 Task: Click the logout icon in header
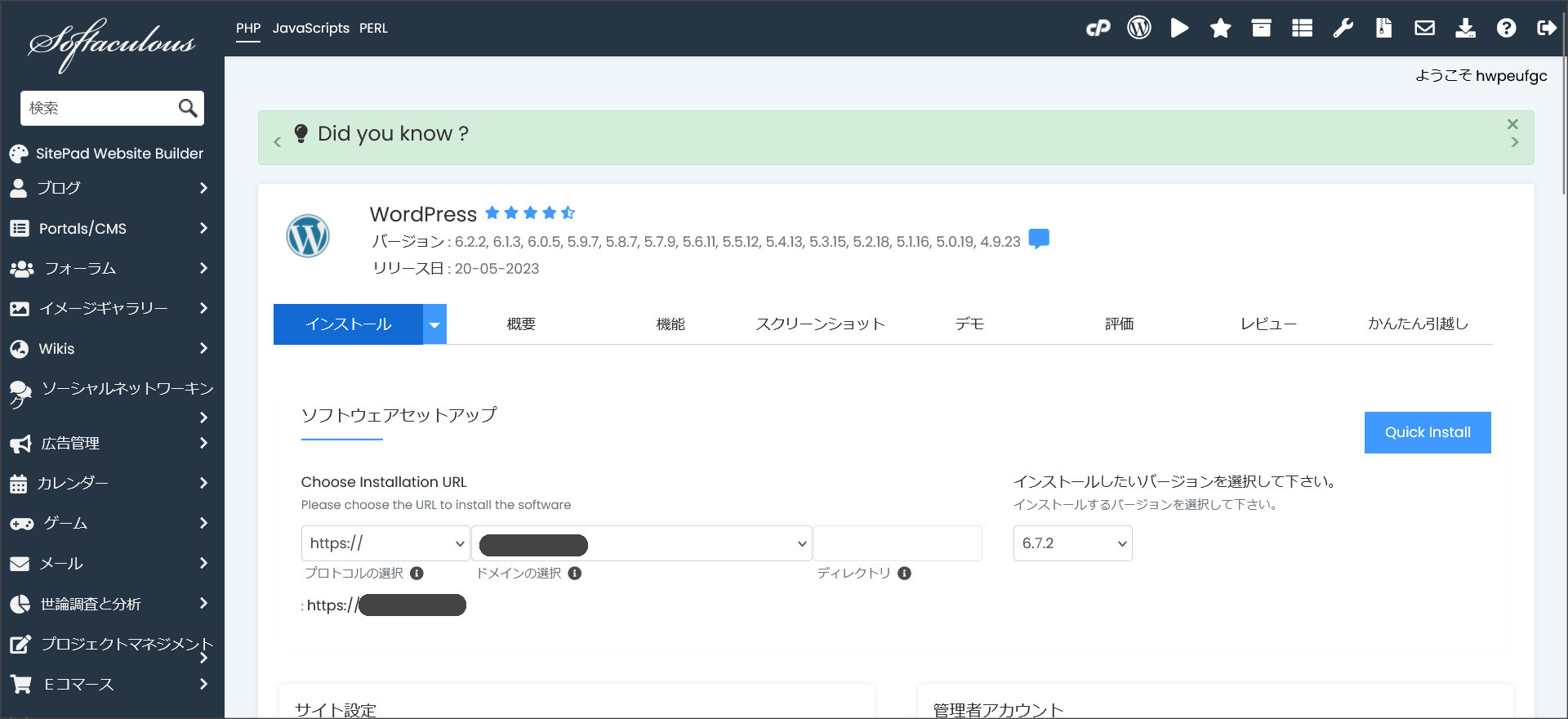click(x=1546, y=29)
